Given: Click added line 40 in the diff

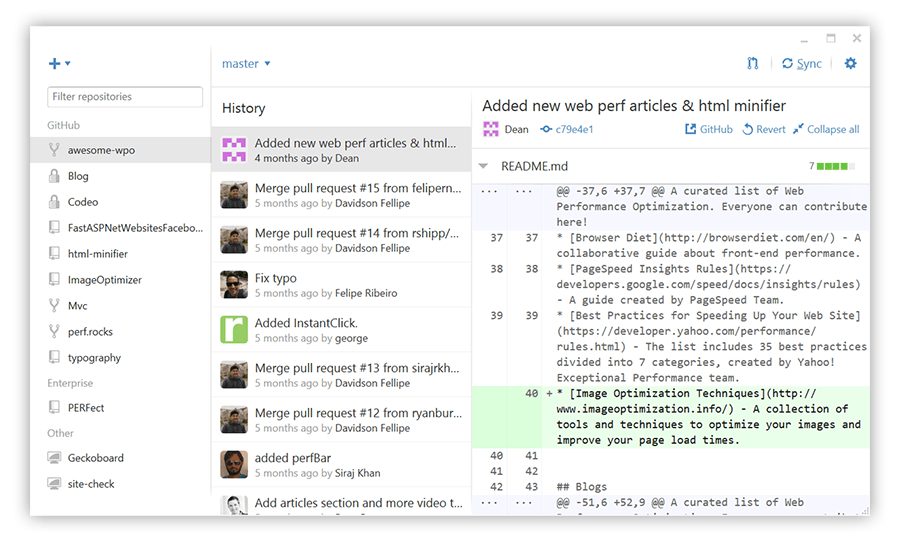Looking at the screenshot, I should tap(670, 417).
